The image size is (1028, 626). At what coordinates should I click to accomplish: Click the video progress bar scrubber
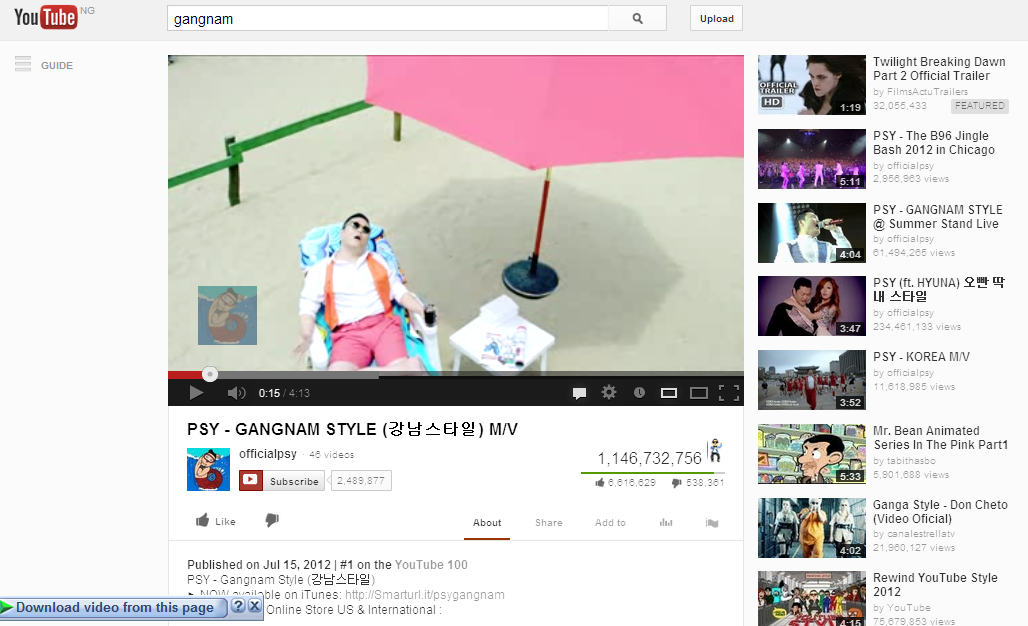(210, 374)
